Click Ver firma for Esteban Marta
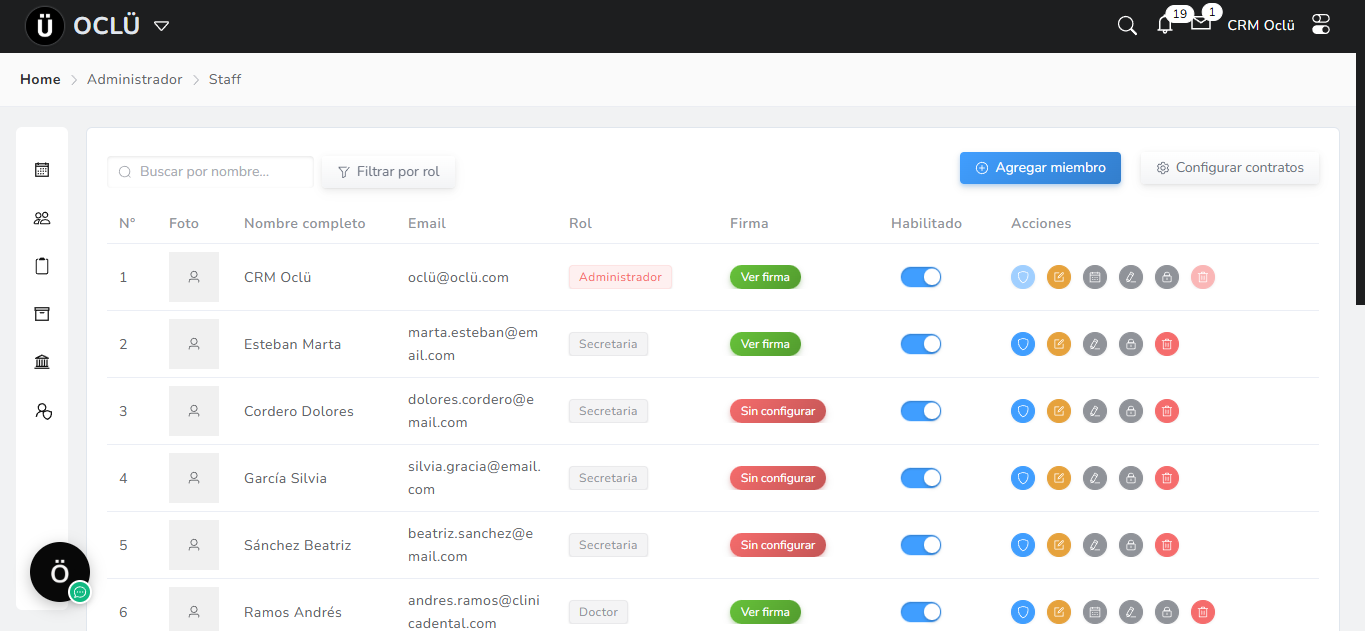The width and height of the screenshot is (1365, 631). point(765,344)
